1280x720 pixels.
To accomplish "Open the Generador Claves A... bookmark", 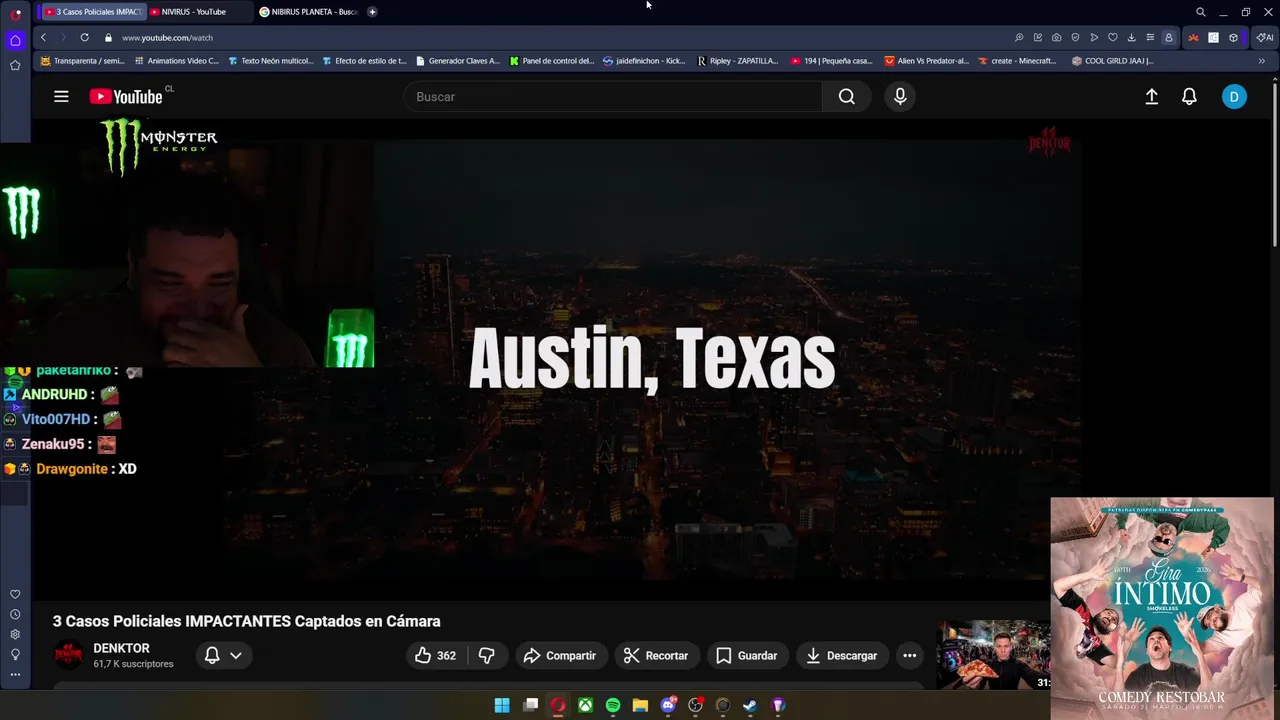I will [457, 61].
